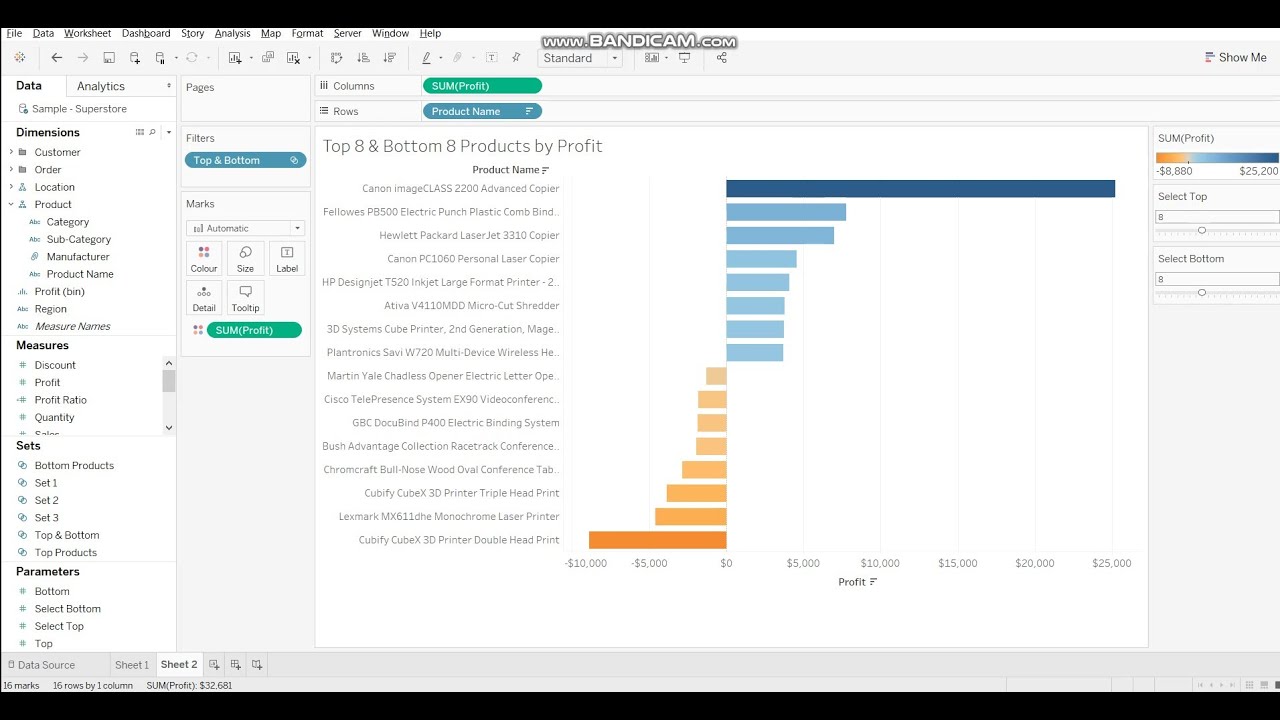The height and width of the screenshot is (720, 1280).
Task: Click the Sample - Superstore data source
Action: [x=79, y=109]
